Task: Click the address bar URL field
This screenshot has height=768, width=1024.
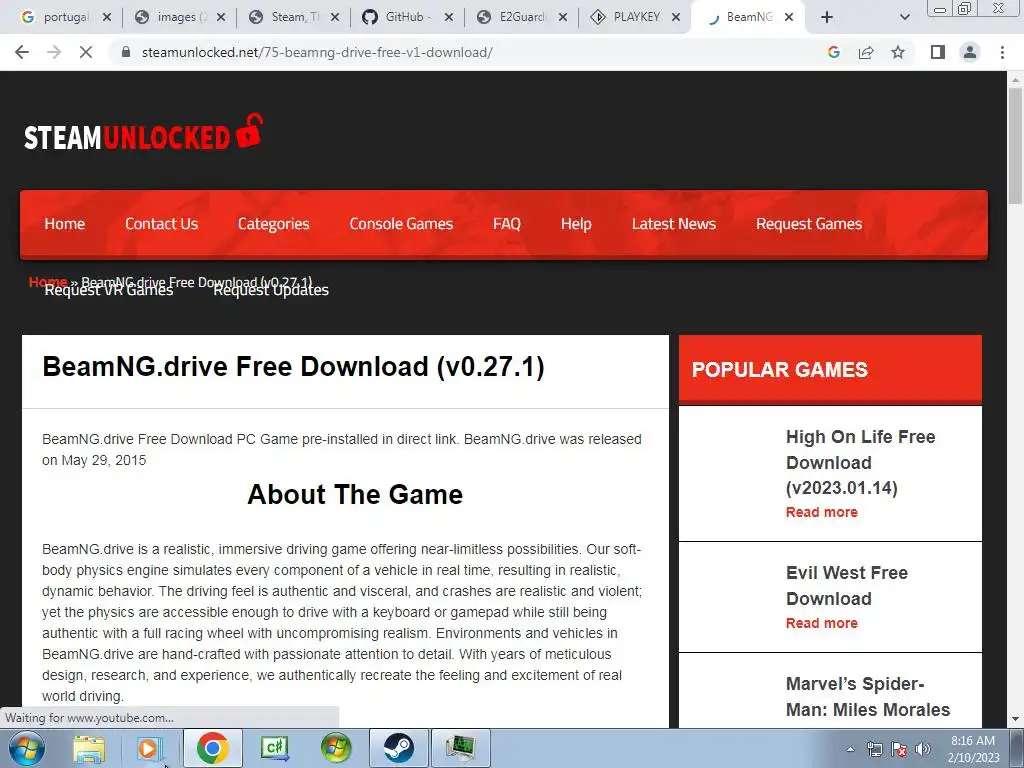Action: pyautogui.click(x=470, y=52)
